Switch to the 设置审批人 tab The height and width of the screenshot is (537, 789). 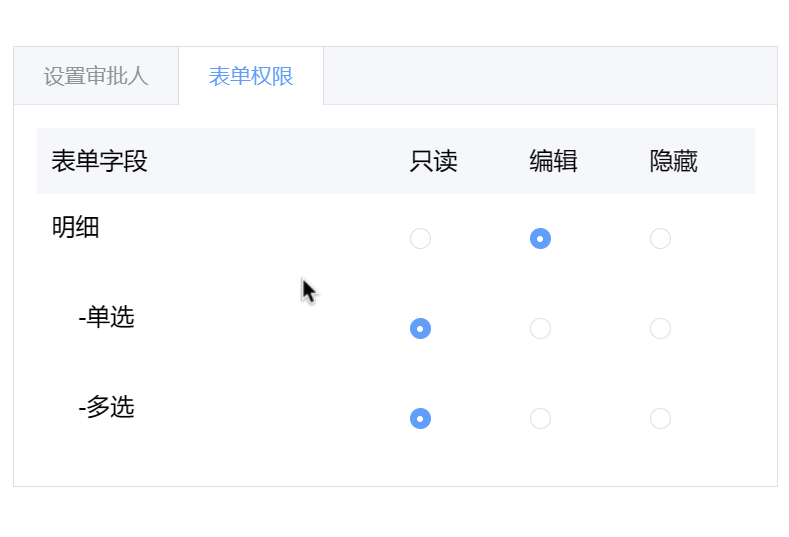coord(96,76)
